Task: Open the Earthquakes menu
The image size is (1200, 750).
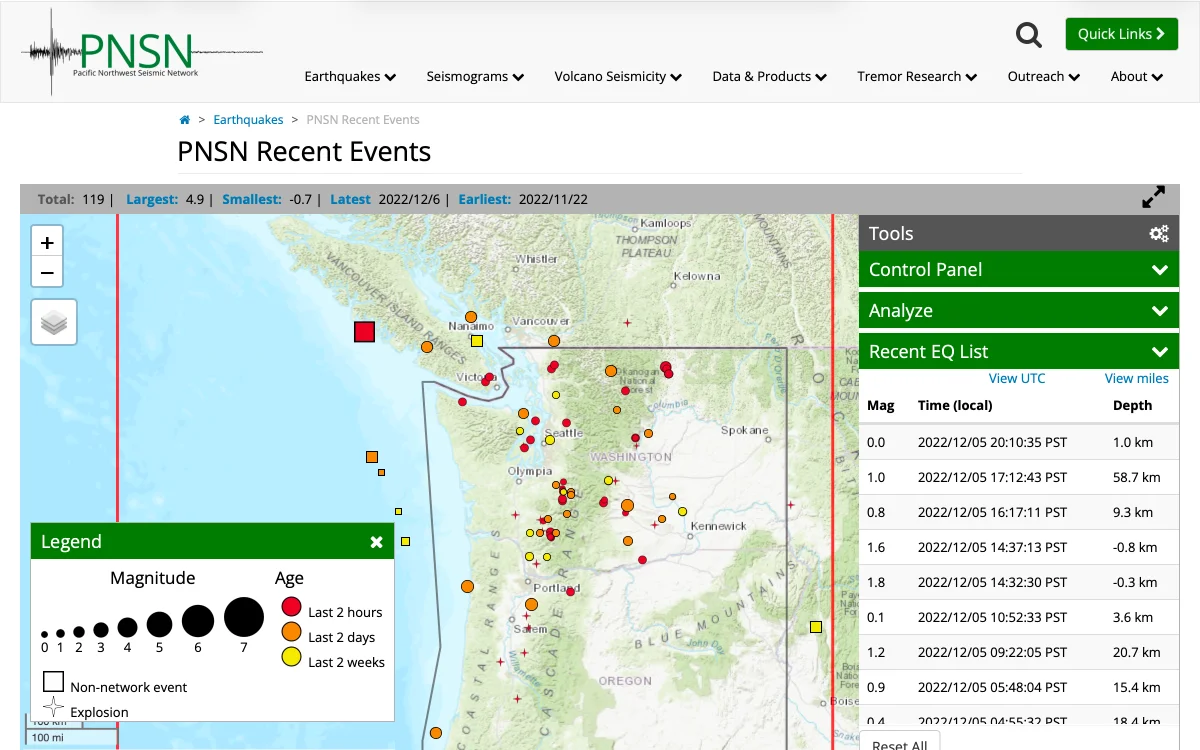Action: coord(350,76)
